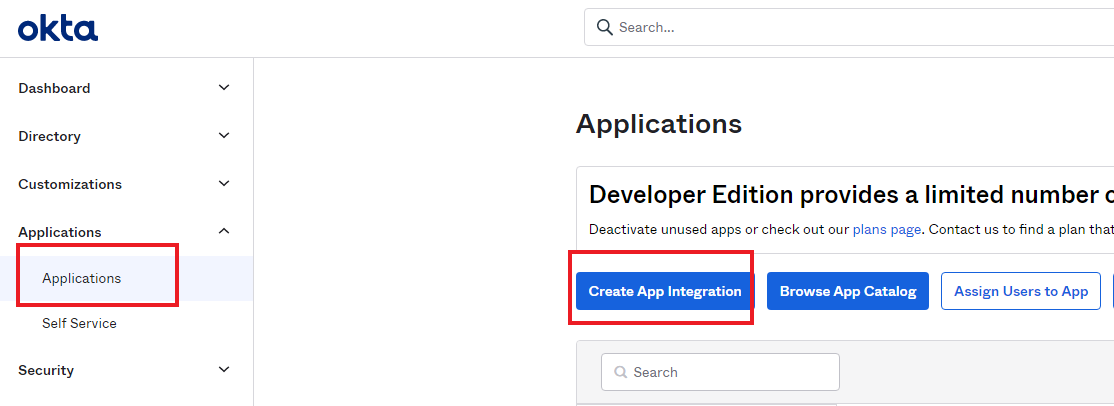The height and width of the screenshot is (406, 1114).
Task: Click Create App Integration button
Action: [x=665, y=291]
